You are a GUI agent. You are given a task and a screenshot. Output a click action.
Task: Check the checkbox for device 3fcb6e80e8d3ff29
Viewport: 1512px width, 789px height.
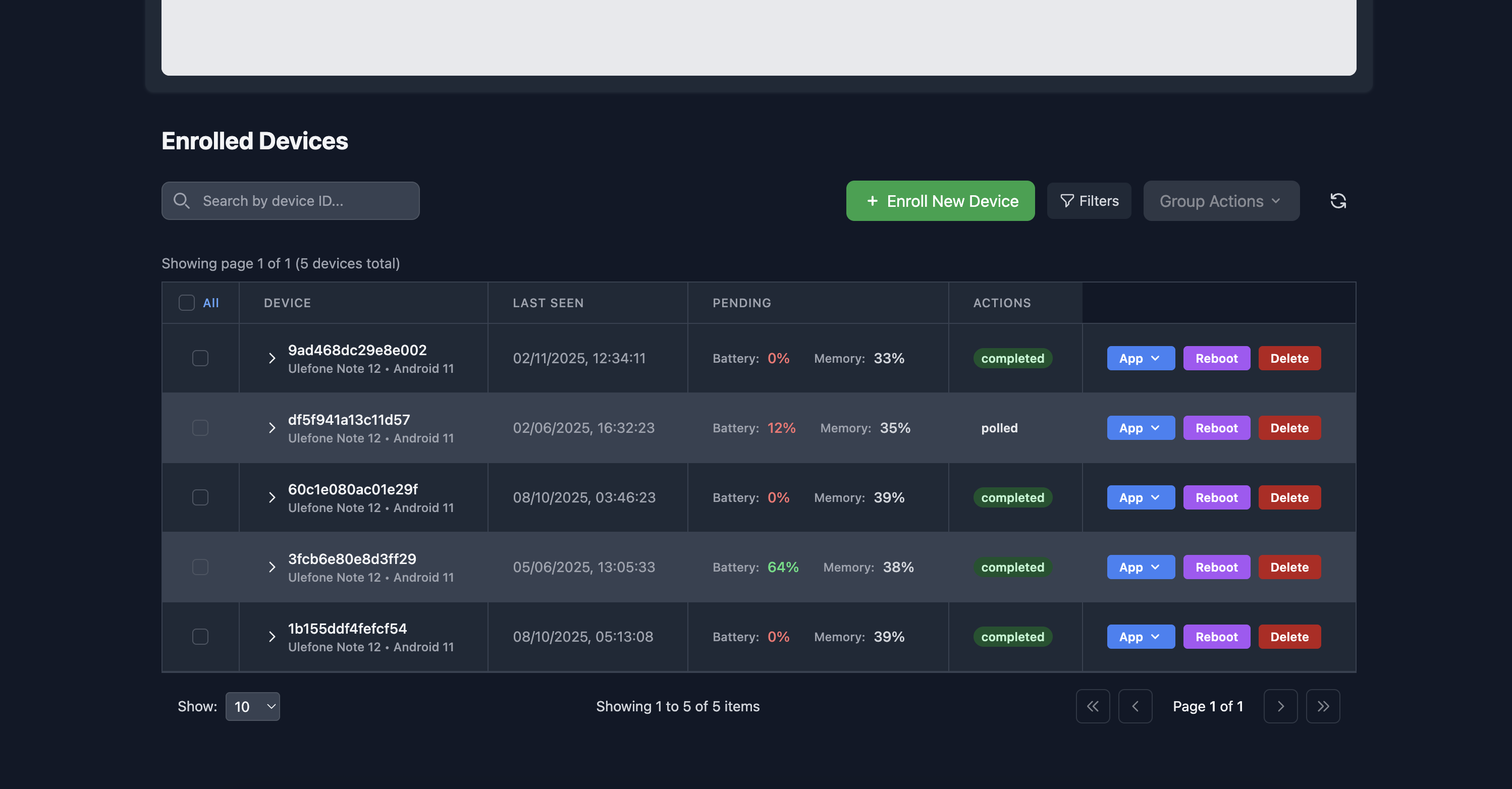pos(199,567)
